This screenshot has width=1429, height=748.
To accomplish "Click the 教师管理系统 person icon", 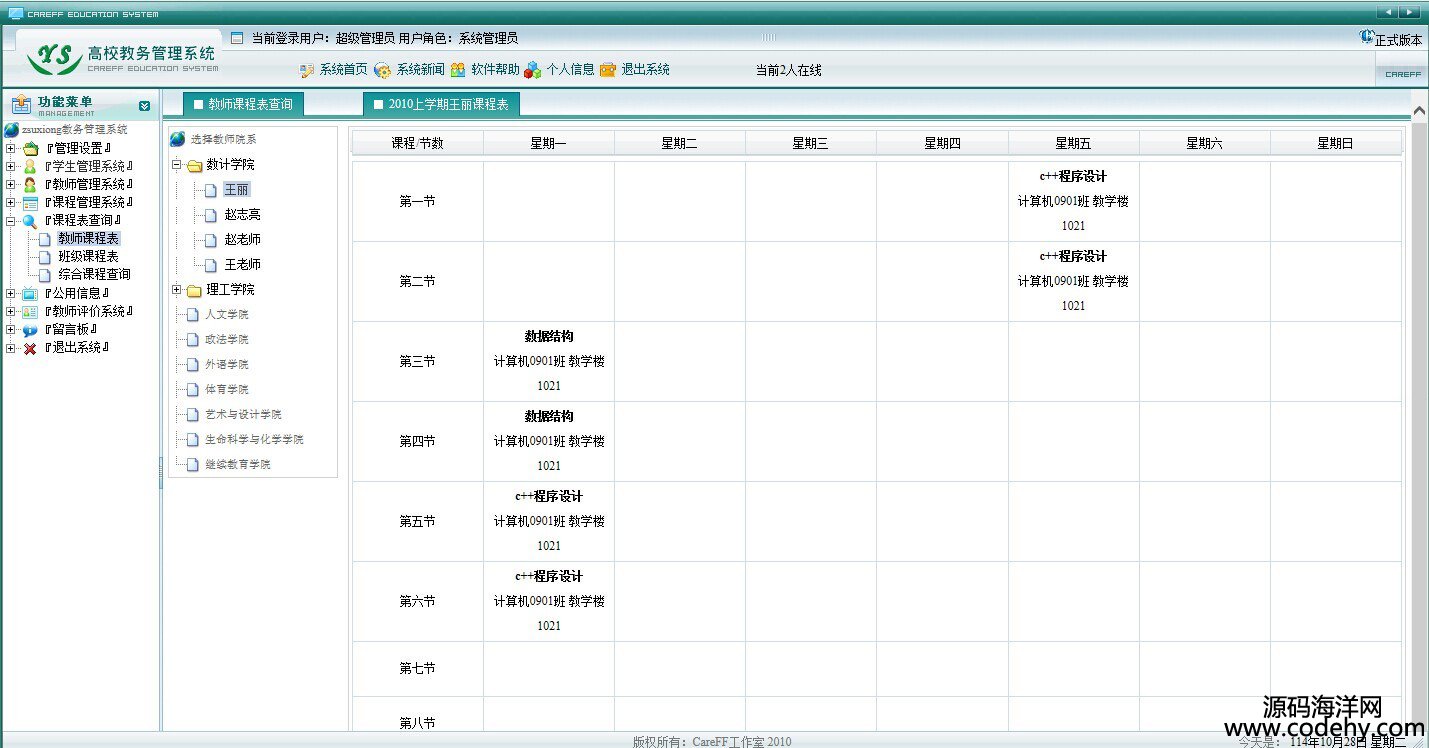I will (30, 185).
